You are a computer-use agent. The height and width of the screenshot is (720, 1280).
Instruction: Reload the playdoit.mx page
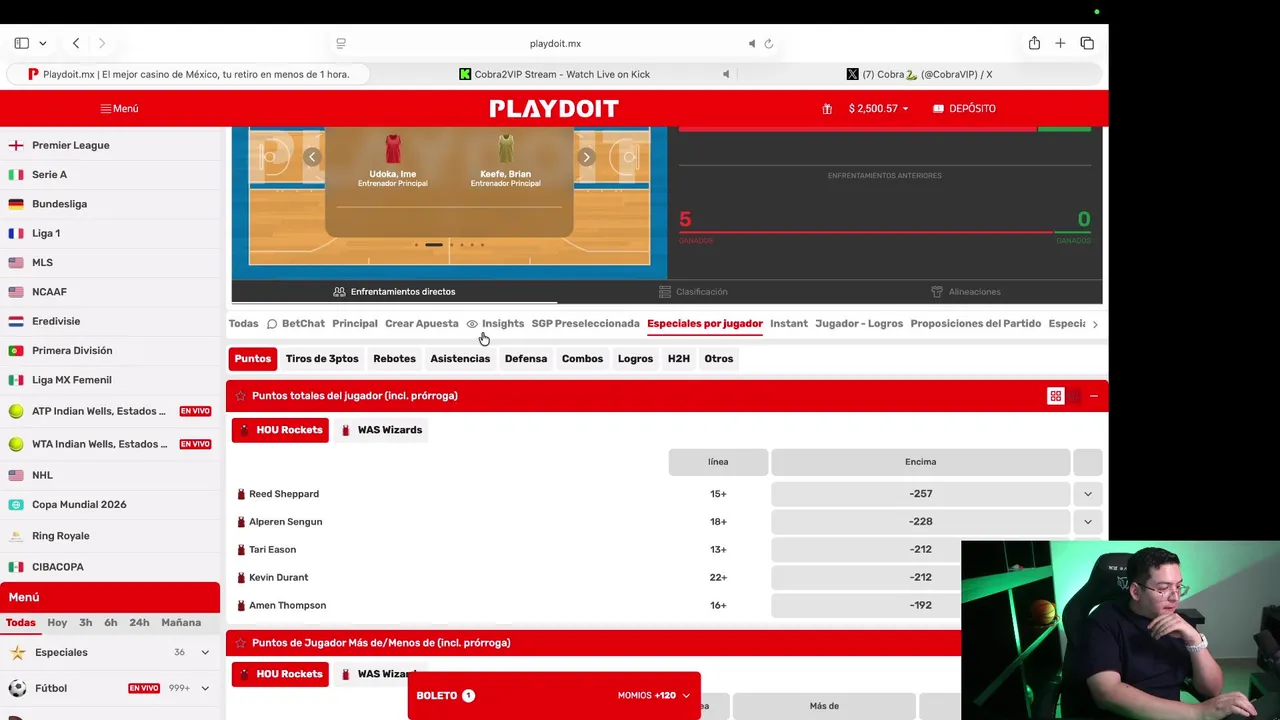click(769, 44)
